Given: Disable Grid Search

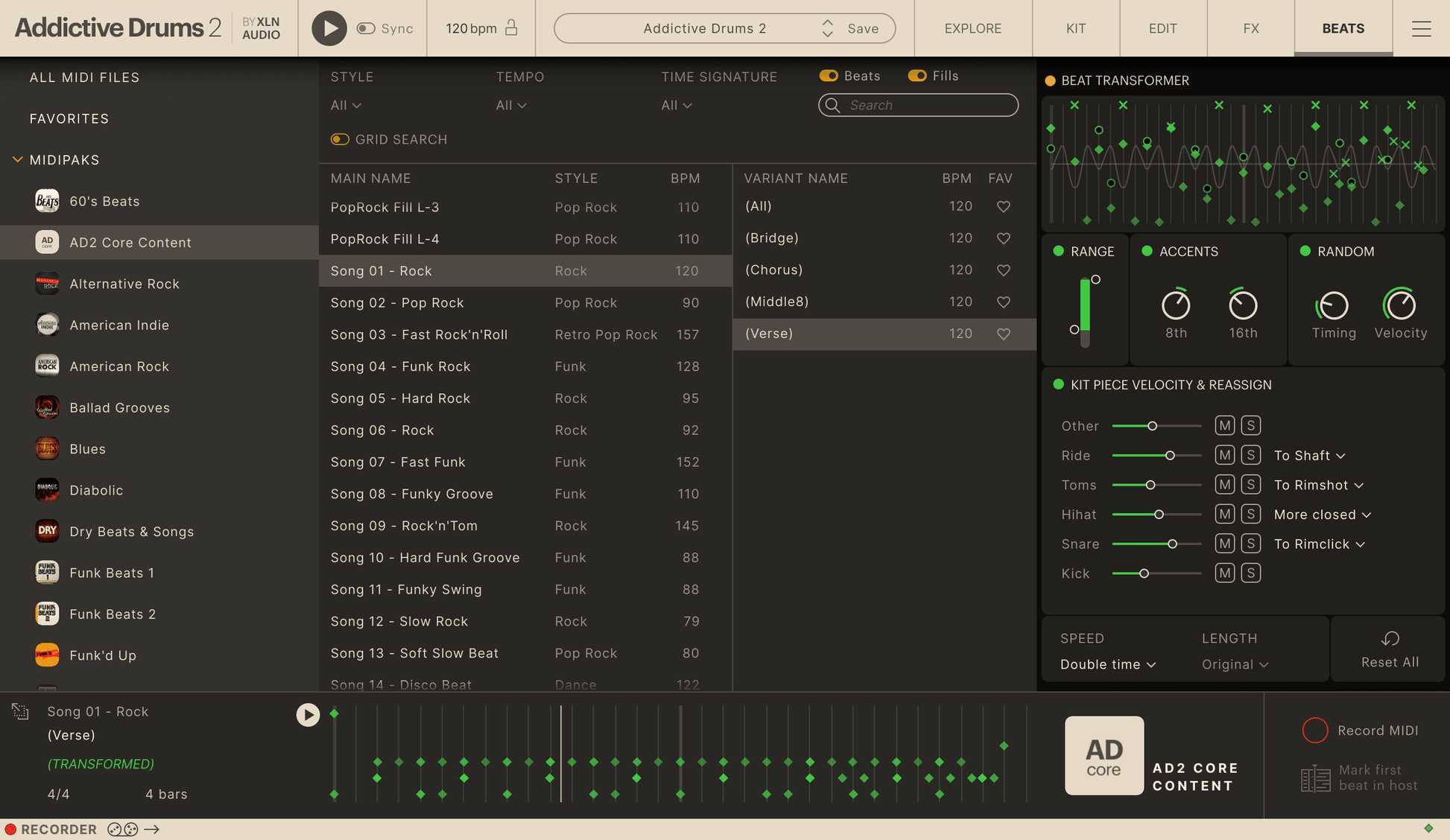Looking at the screenshot, I should pyautogui.click(x=340, y=139).
